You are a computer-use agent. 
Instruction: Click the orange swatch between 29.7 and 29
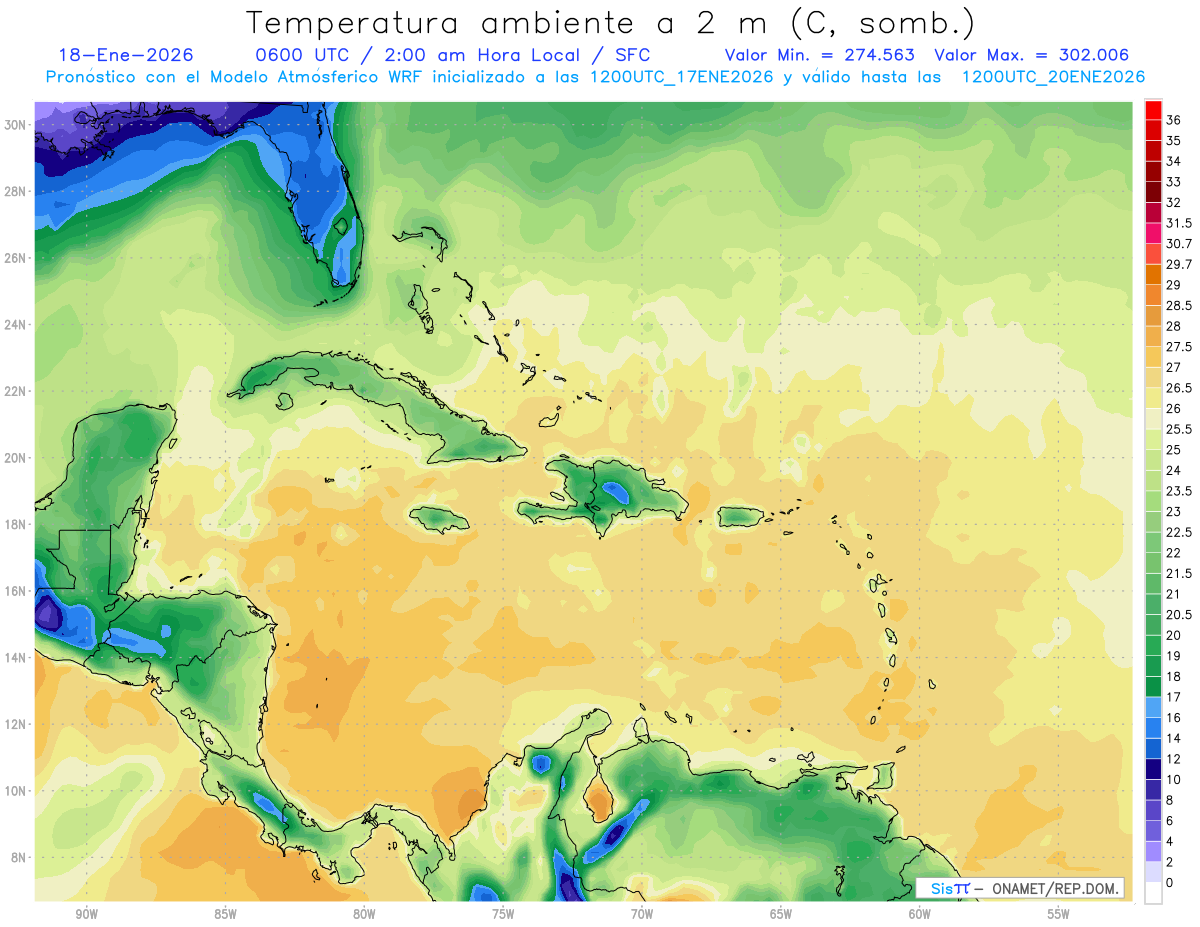1153,274
